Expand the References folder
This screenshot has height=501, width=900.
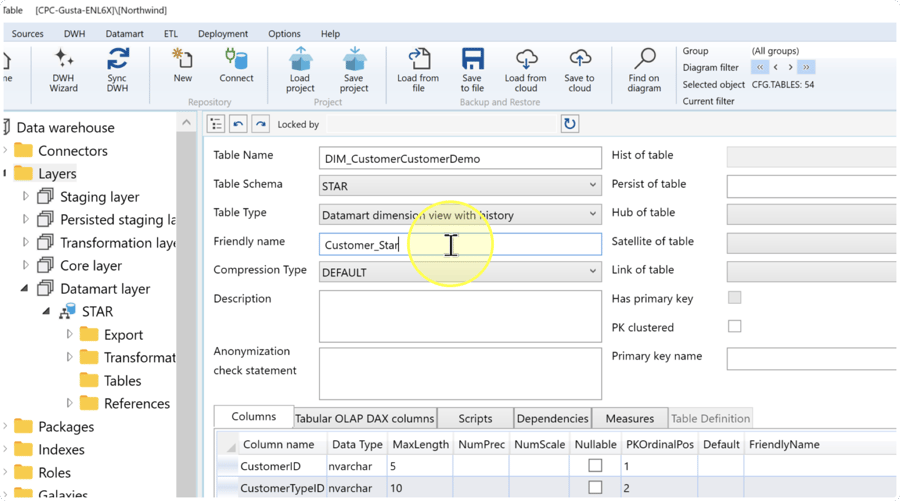point(69,403)
